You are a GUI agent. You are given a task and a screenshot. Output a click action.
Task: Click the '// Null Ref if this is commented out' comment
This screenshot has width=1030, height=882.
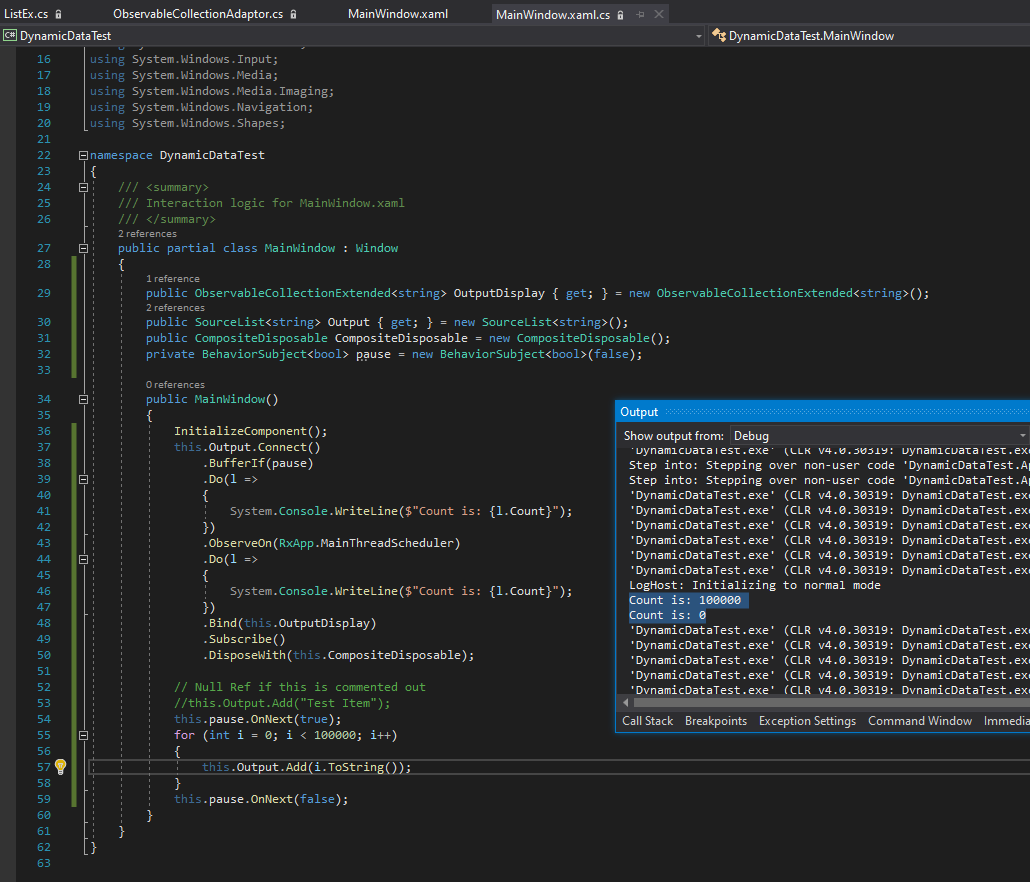300,687
